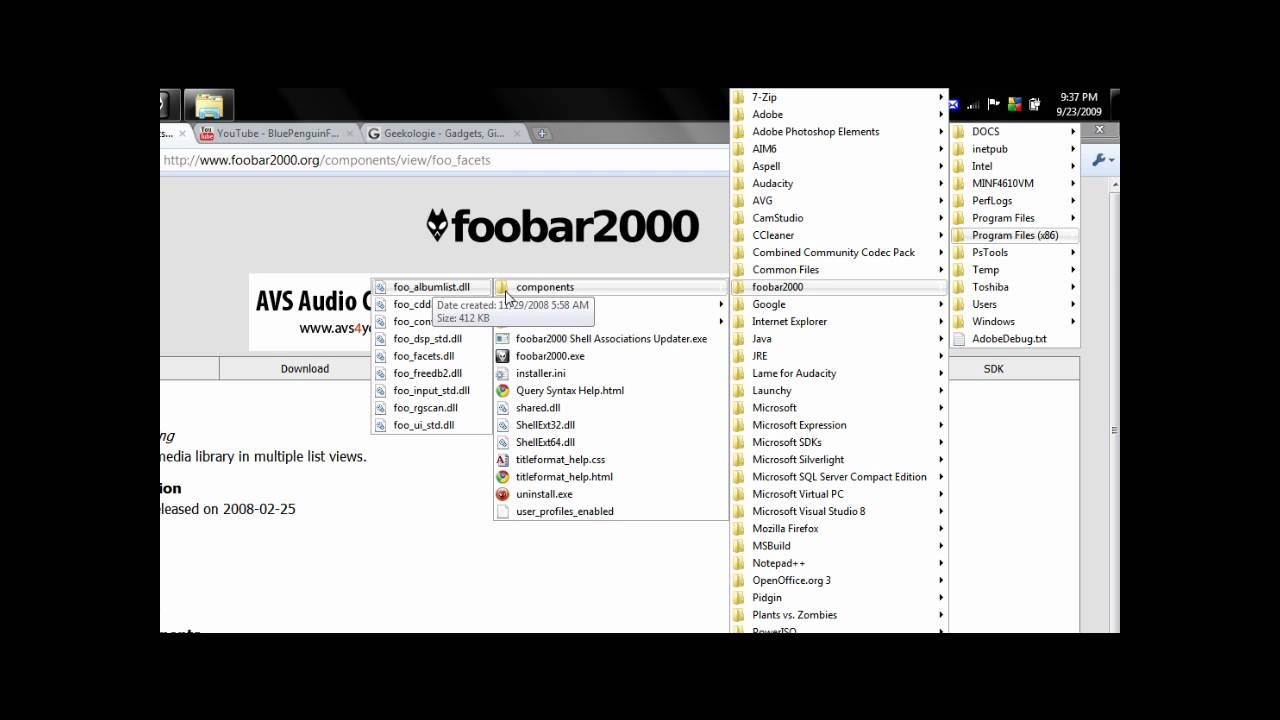Viewport: 1280px width, 720px height.
Task: Switch to the Geekologie - Gadgets tab
Action: coord(446,133)
